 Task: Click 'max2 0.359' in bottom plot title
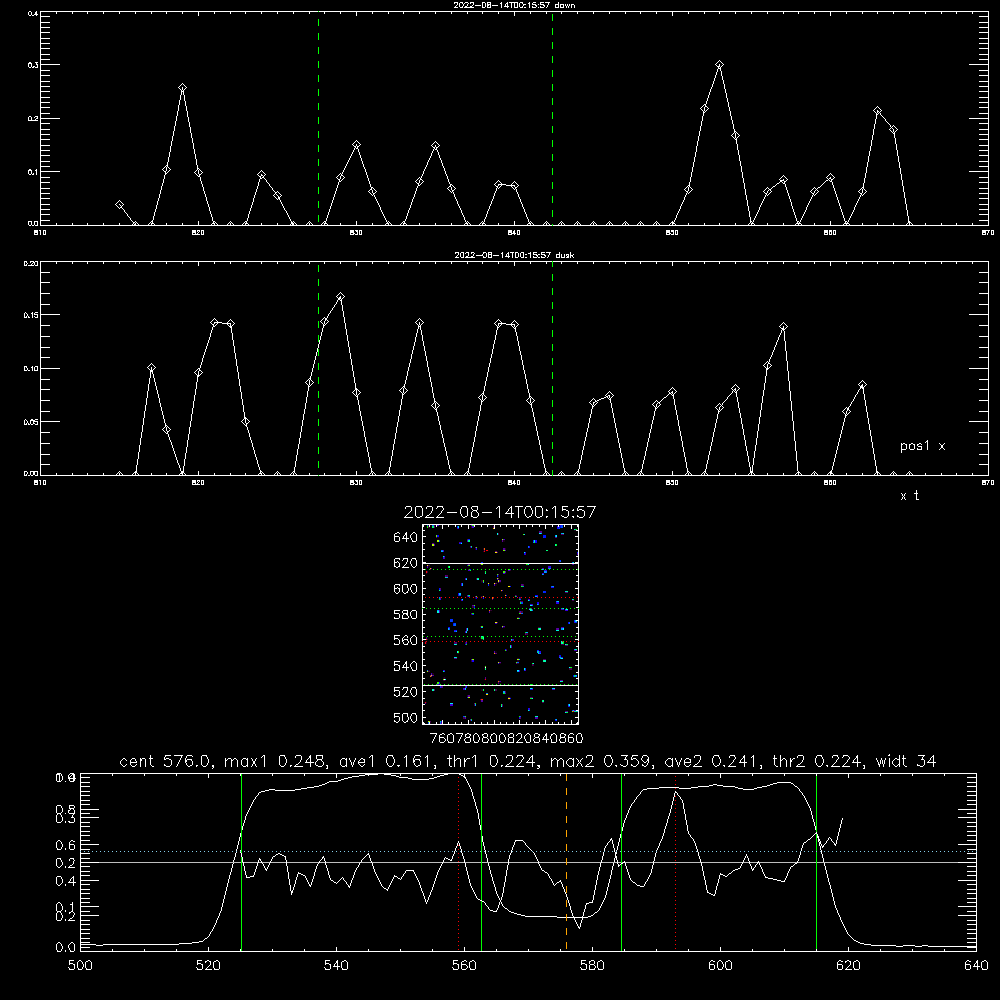(598, 761)
